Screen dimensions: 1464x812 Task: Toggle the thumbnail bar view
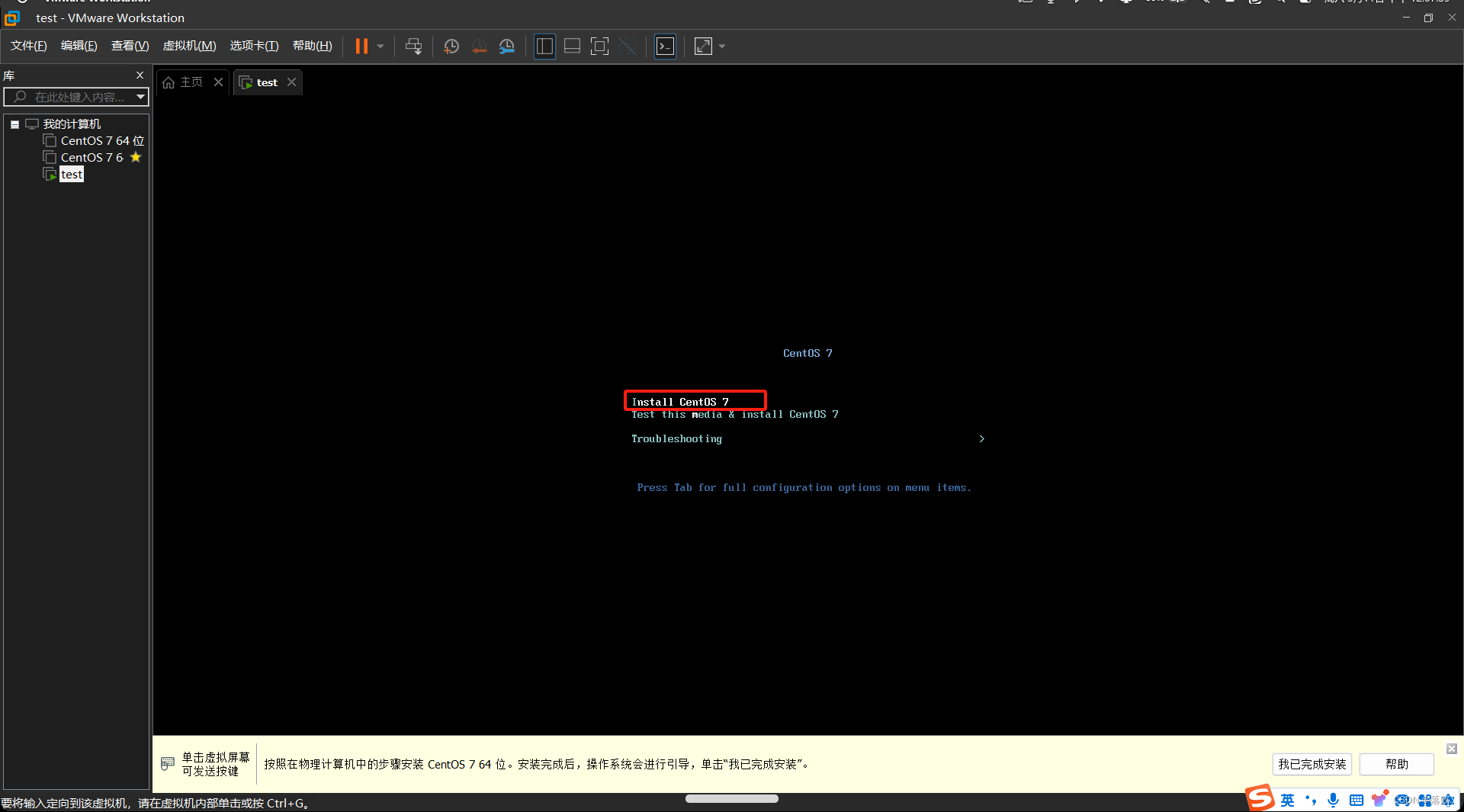pyautogui.click(x=572, y=47)
